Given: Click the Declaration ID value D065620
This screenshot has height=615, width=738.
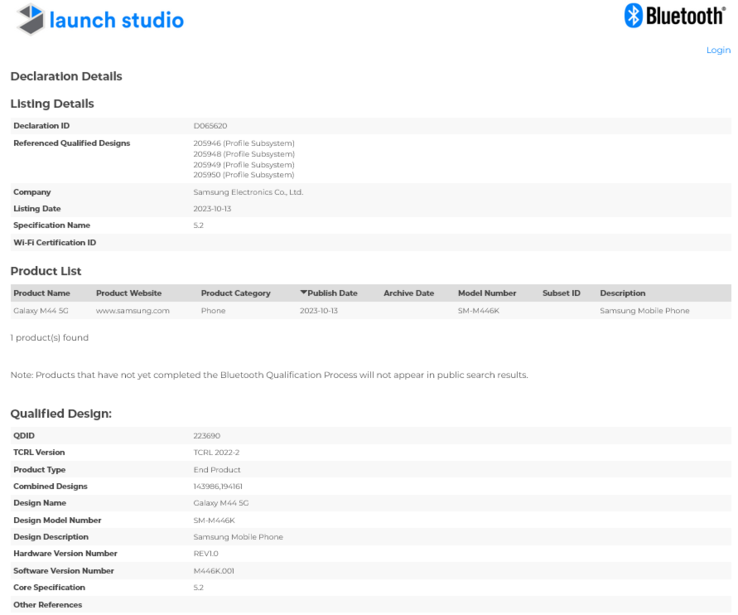Looking at the screenshot, I should 210,126.
